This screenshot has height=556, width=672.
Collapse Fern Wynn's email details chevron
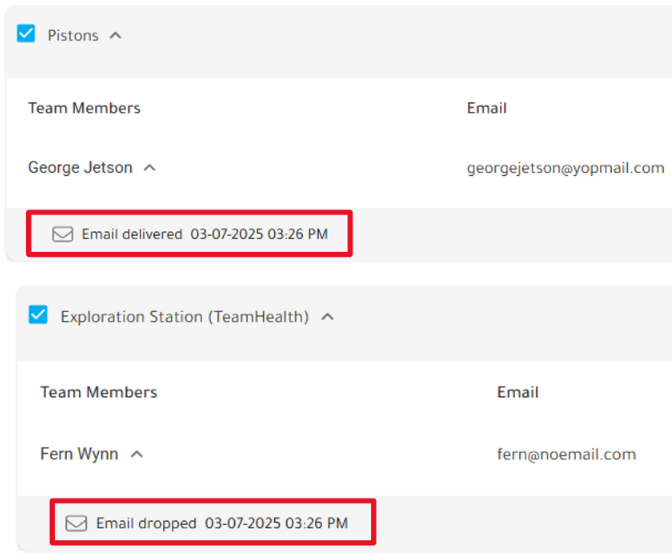136,454
